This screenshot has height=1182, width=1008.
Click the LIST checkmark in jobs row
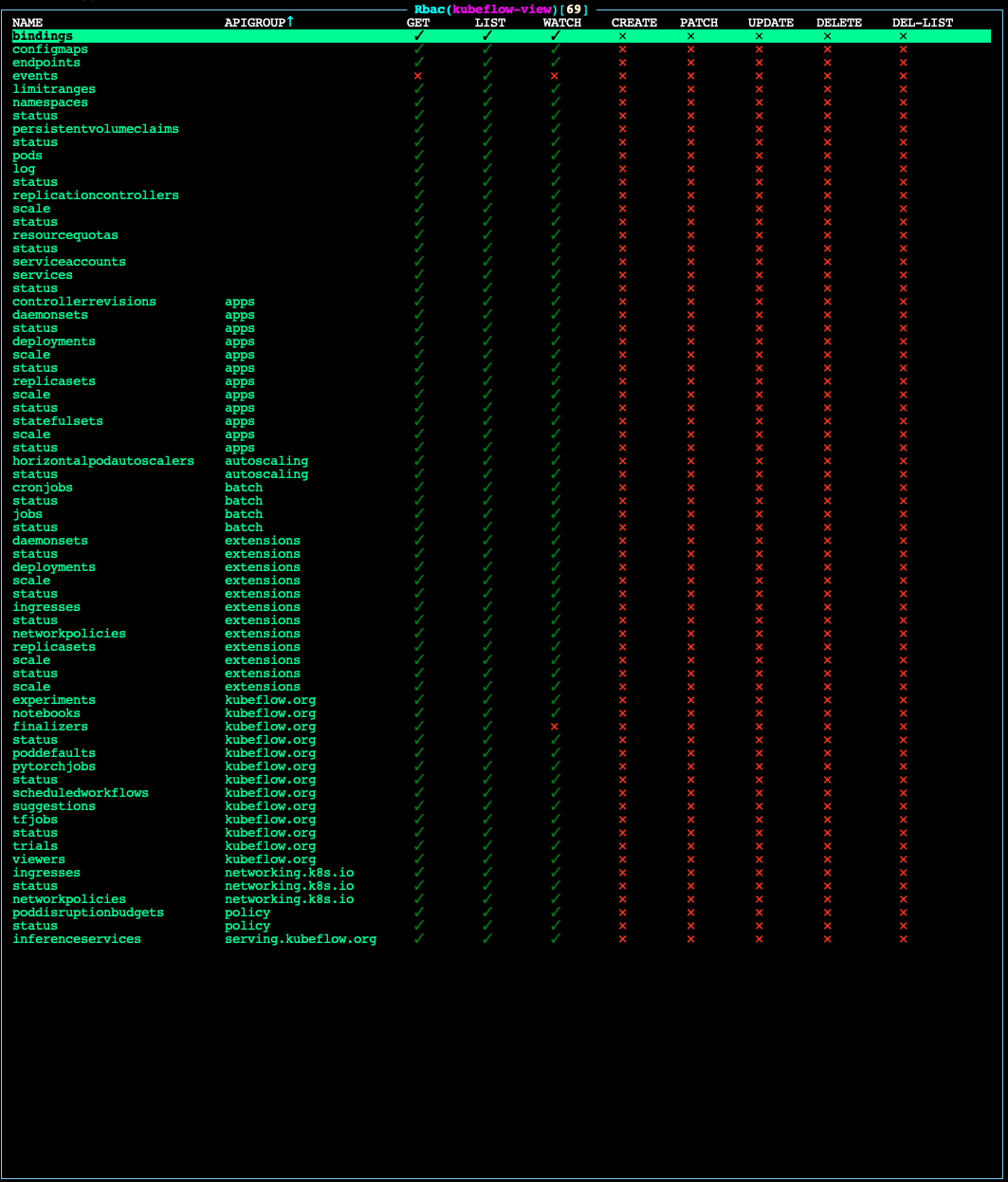pyautogui.click(x=486, y=514)
